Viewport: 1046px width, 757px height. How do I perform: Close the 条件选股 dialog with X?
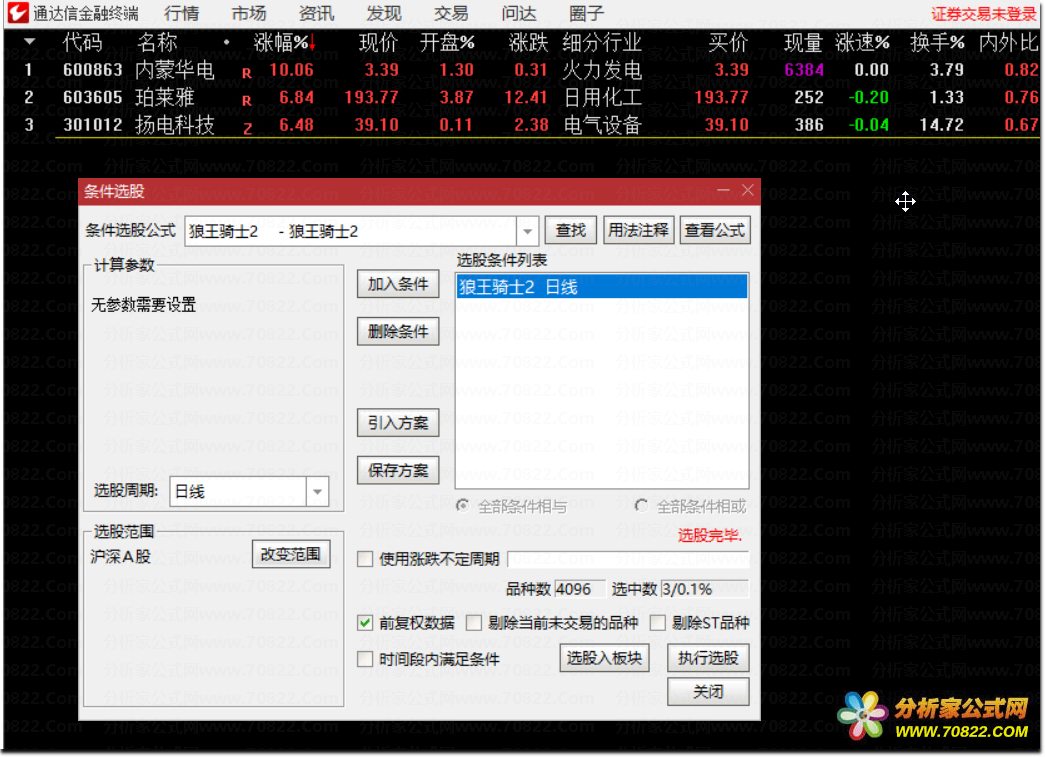[x=748, y=191]
